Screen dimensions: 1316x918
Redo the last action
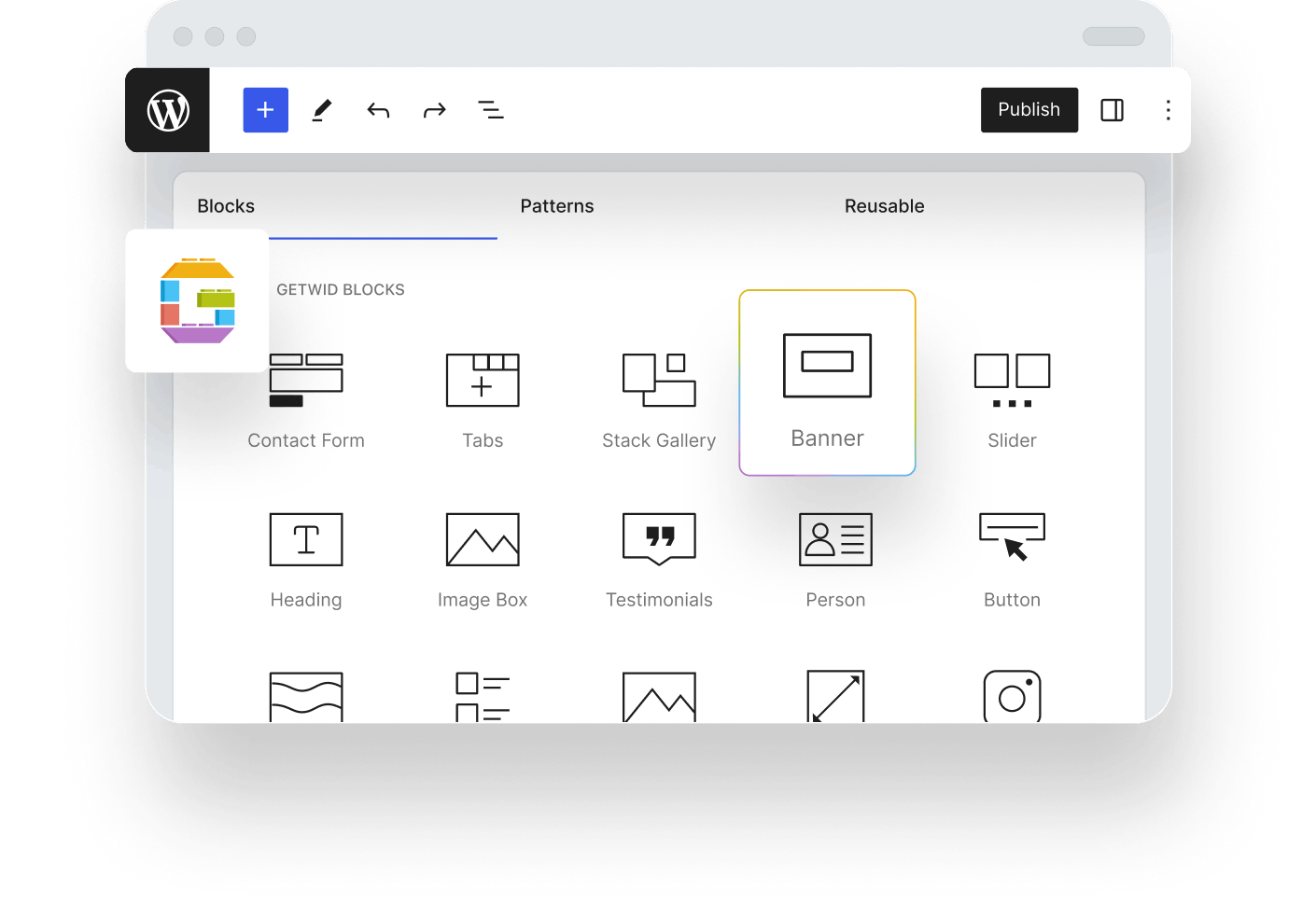tap(435, 110)
